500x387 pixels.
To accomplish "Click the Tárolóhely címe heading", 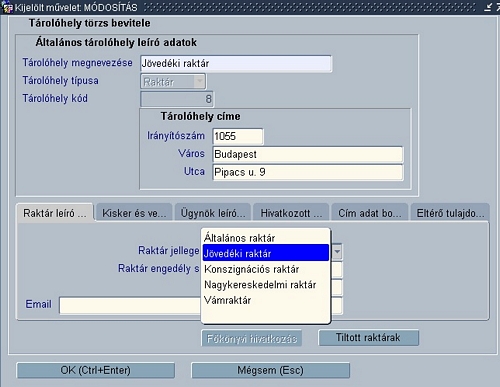I will point(200,116).
